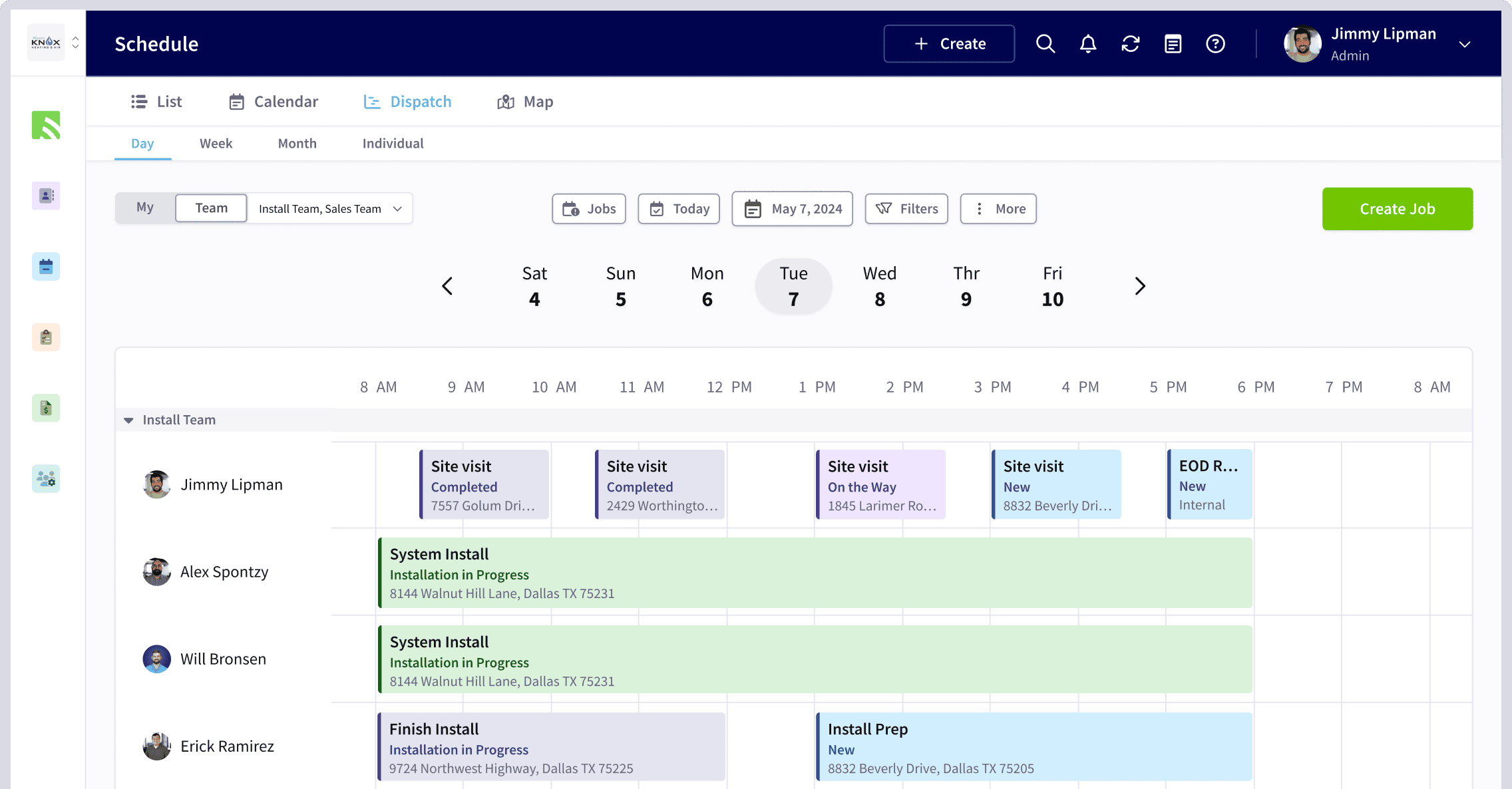Screen dimensions: 1512x789
Task: Open the Install Team, Sales Team dropdown
Action: coord(329,209)
